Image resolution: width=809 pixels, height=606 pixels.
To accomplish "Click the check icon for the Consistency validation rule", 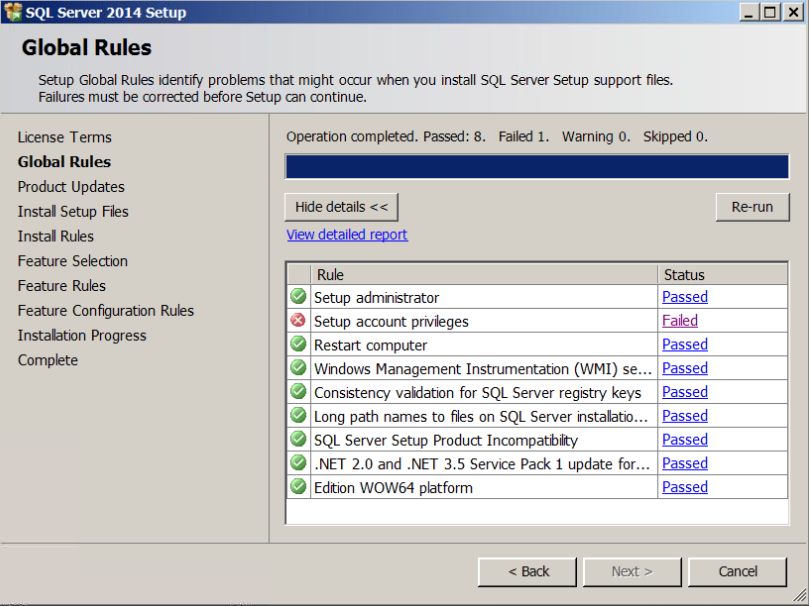I will pos(298,391).
